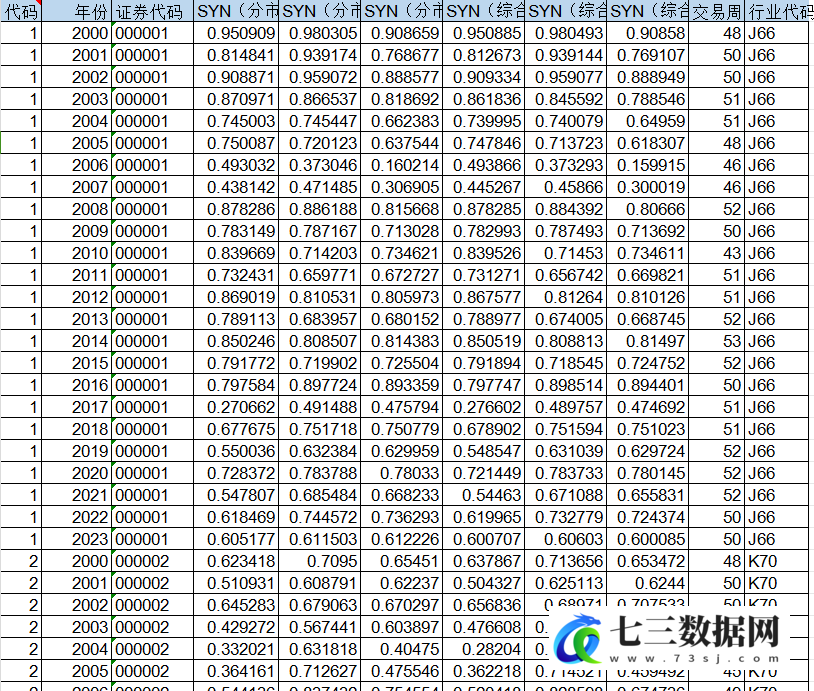Select the 证券代码 column header cell
Viewport: 814px width, 691px height.
[x=152, y=11]
